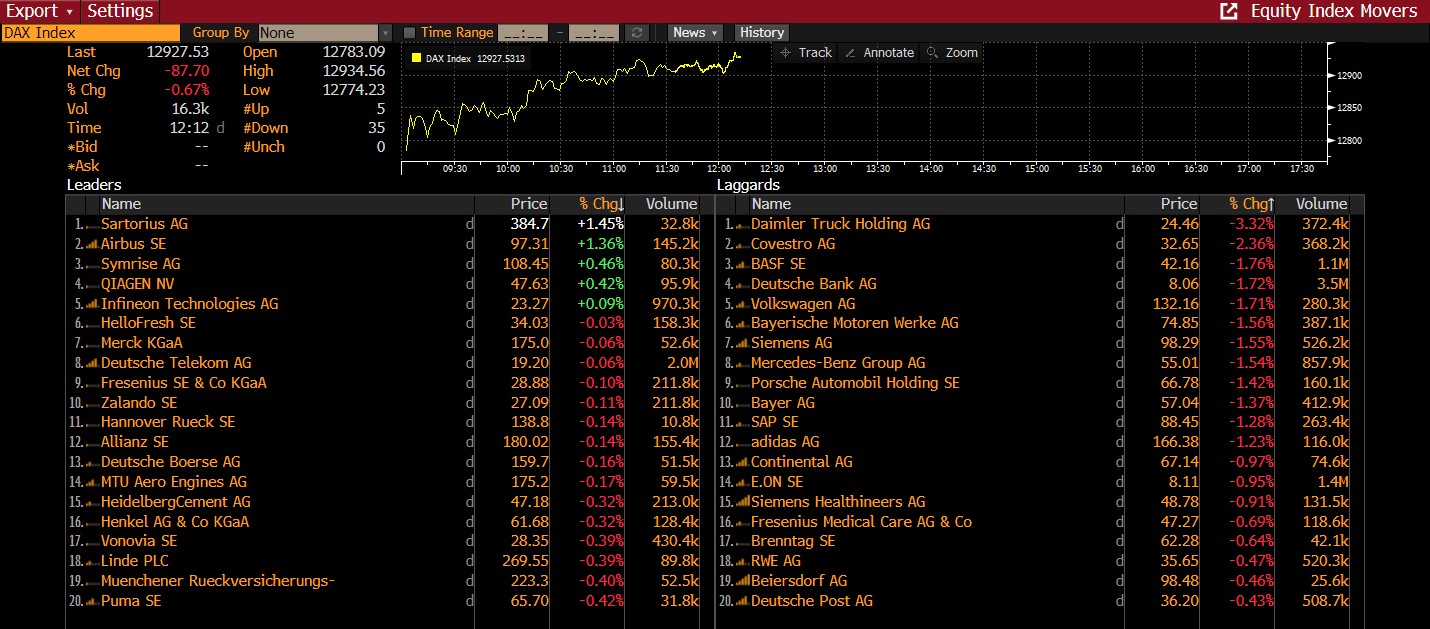Screen dimensions: 1430x629
Task: Open Sartorius AG in Leaders list
Action: pyautogui.click(x=144, y=224)
